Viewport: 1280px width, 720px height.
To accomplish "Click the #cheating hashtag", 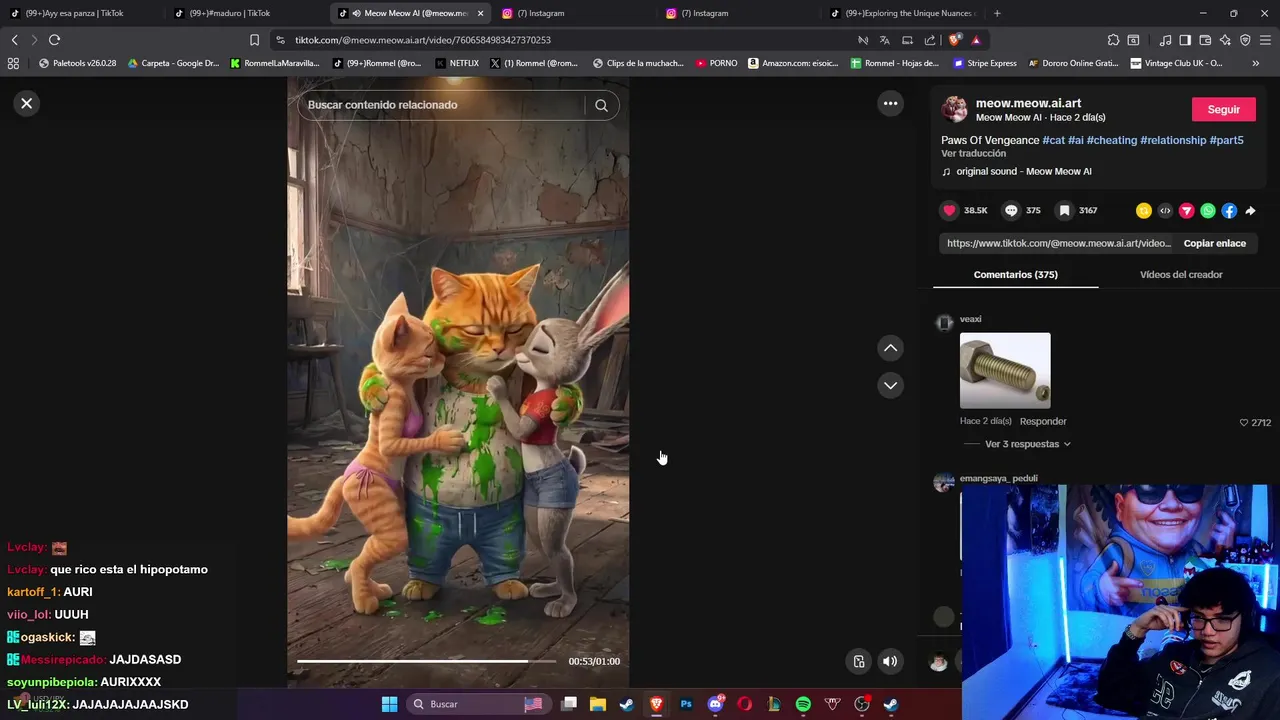I will click(x=1112, y=140).
